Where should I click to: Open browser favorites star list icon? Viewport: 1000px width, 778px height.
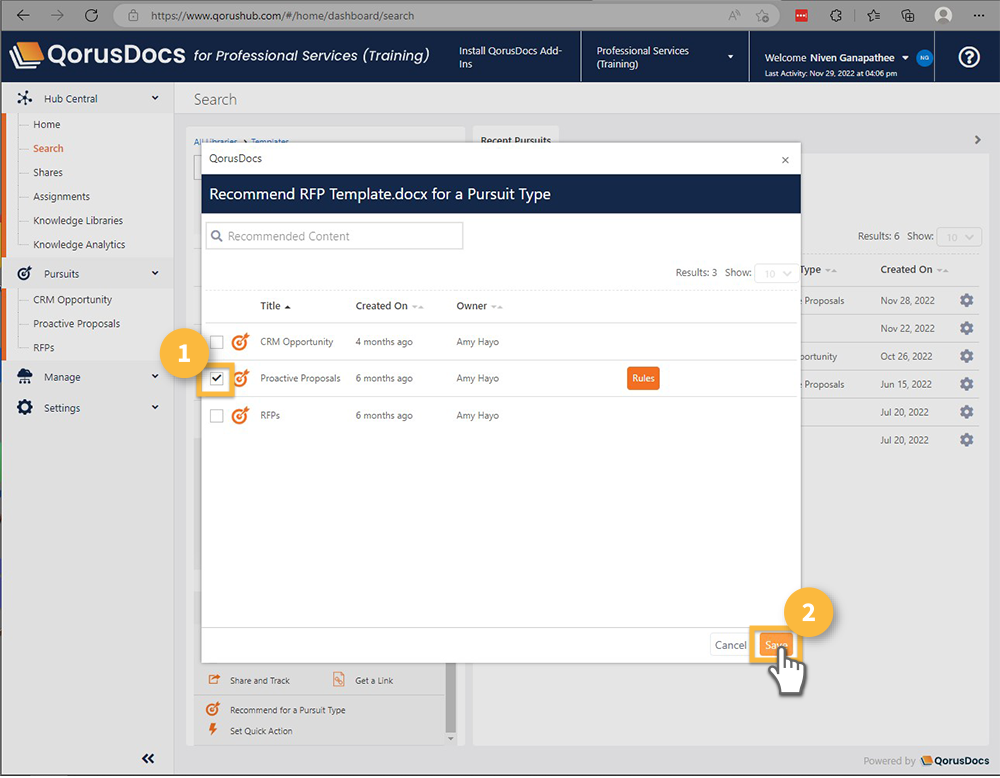(x=873, y=15)
